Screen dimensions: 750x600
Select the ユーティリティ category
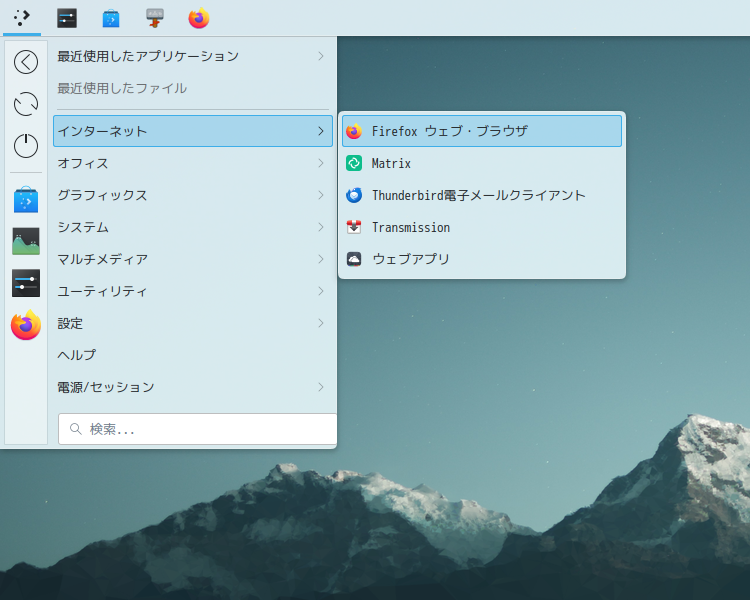pos(193,291)
